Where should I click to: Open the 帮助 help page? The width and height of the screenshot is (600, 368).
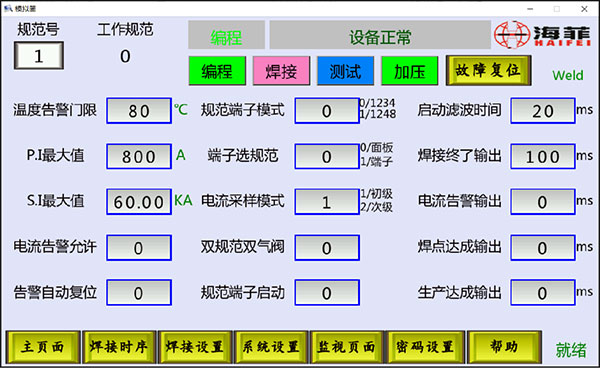pos(505,347)
